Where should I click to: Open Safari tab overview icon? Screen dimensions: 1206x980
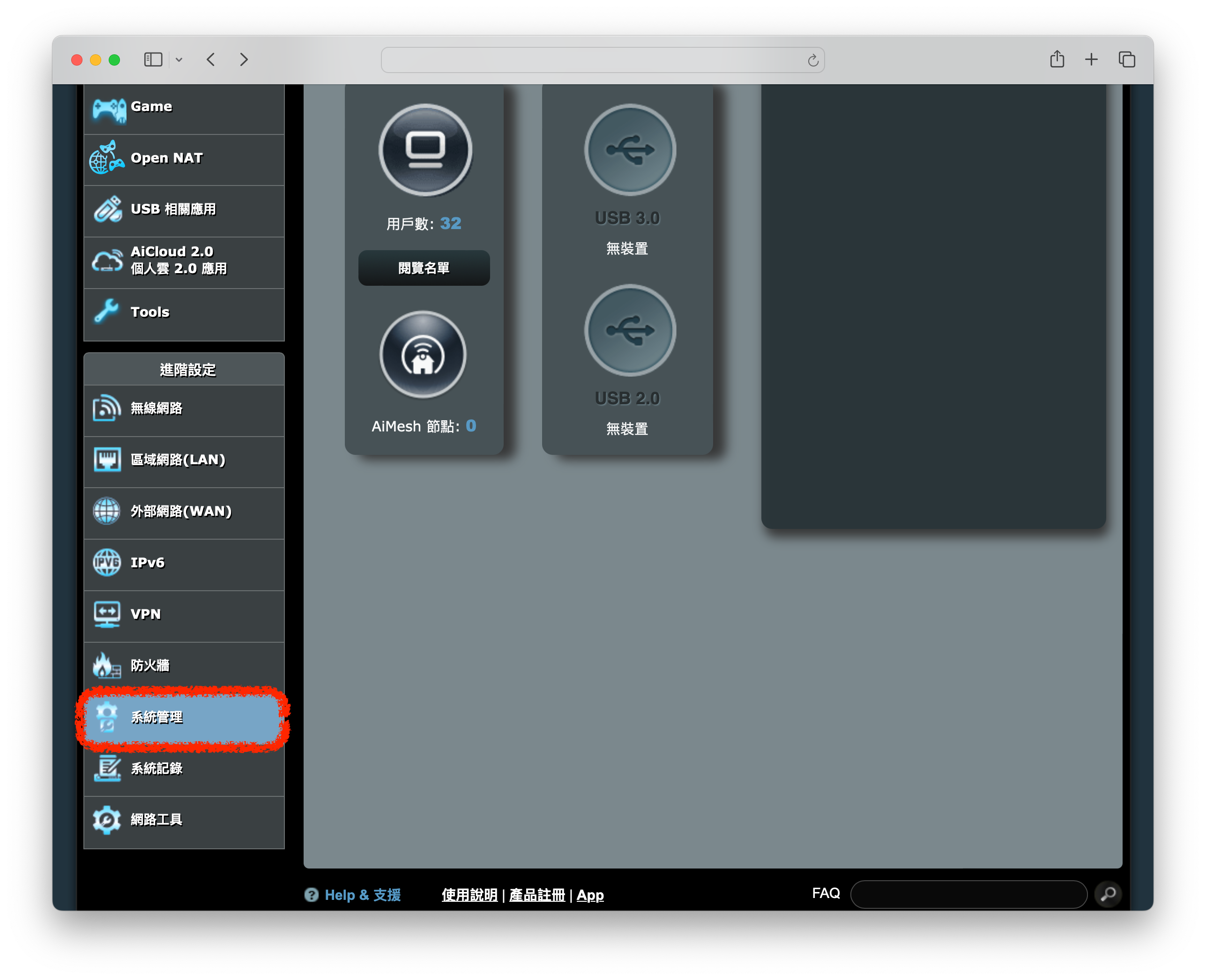tap(1126, 59)
